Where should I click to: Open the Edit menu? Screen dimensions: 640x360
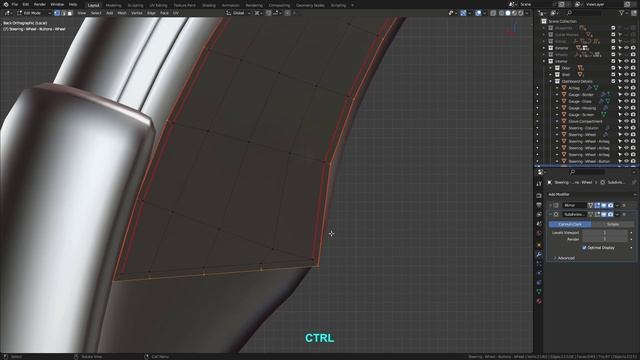26,4
